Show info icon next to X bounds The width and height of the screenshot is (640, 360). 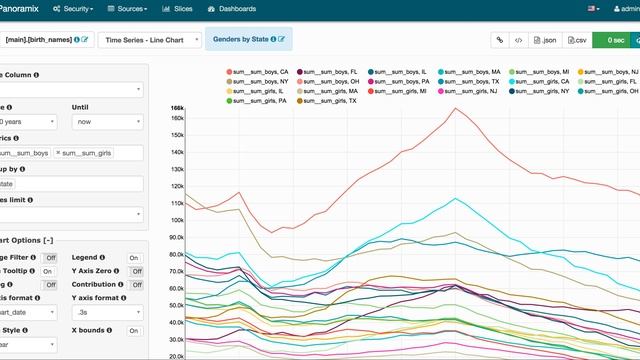(109, 330)
